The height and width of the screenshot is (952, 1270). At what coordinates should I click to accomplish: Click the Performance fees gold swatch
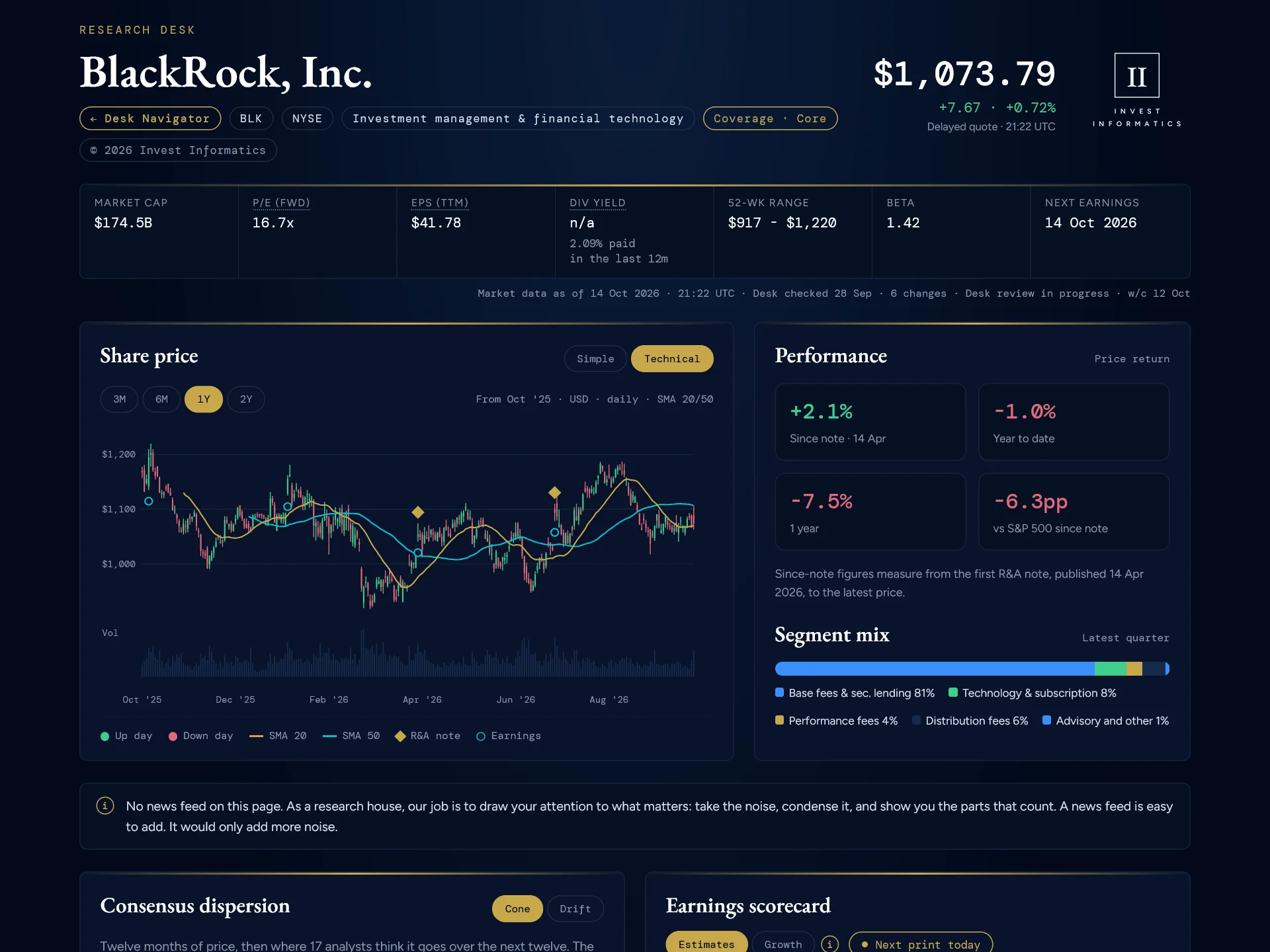779,720
